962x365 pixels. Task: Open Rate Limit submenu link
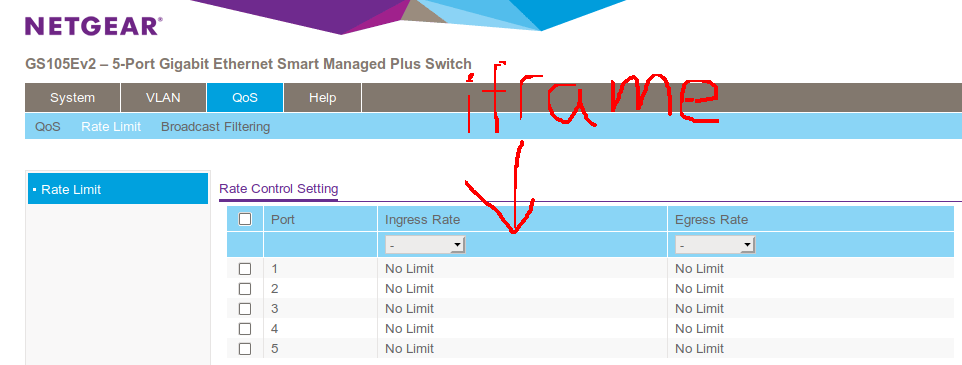(x=111, y=127)
